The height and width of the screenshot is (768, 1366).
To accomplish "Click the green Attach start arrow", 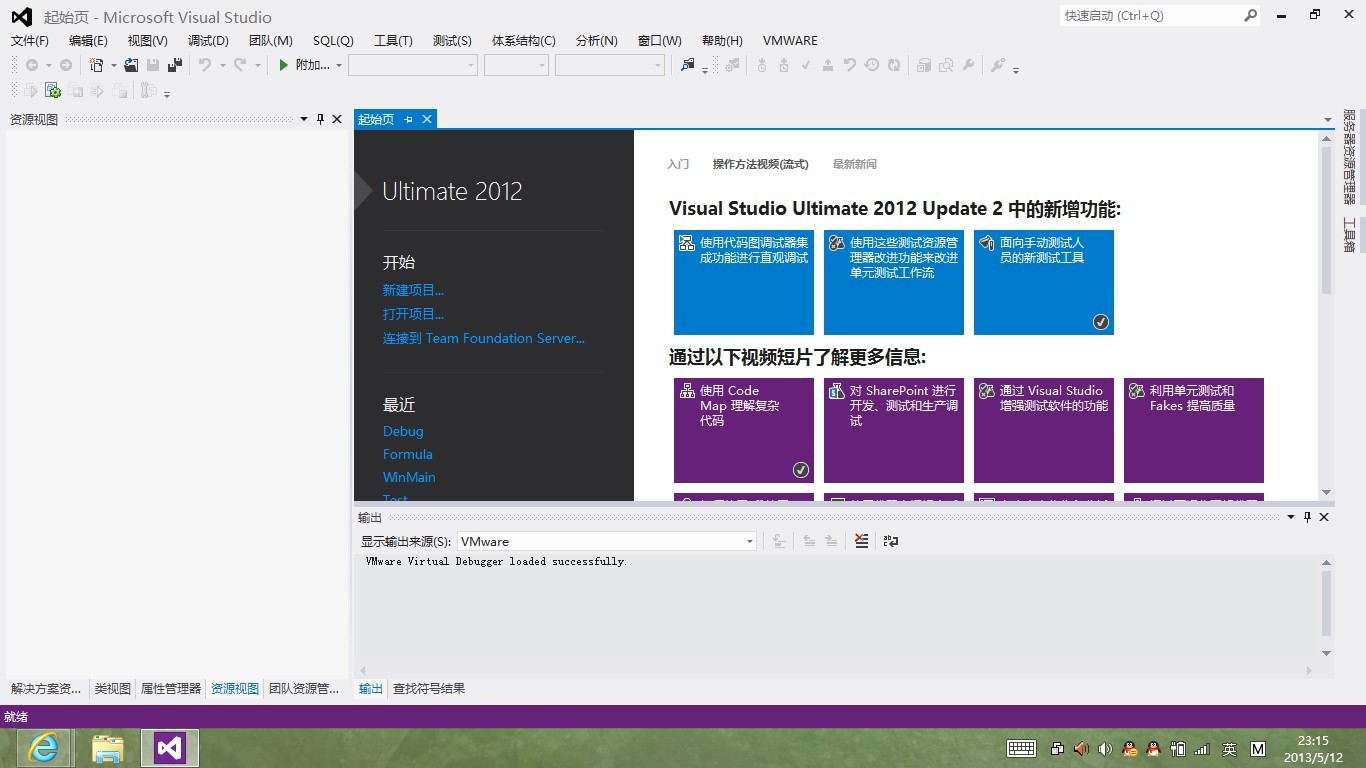I will click(284, 65).
